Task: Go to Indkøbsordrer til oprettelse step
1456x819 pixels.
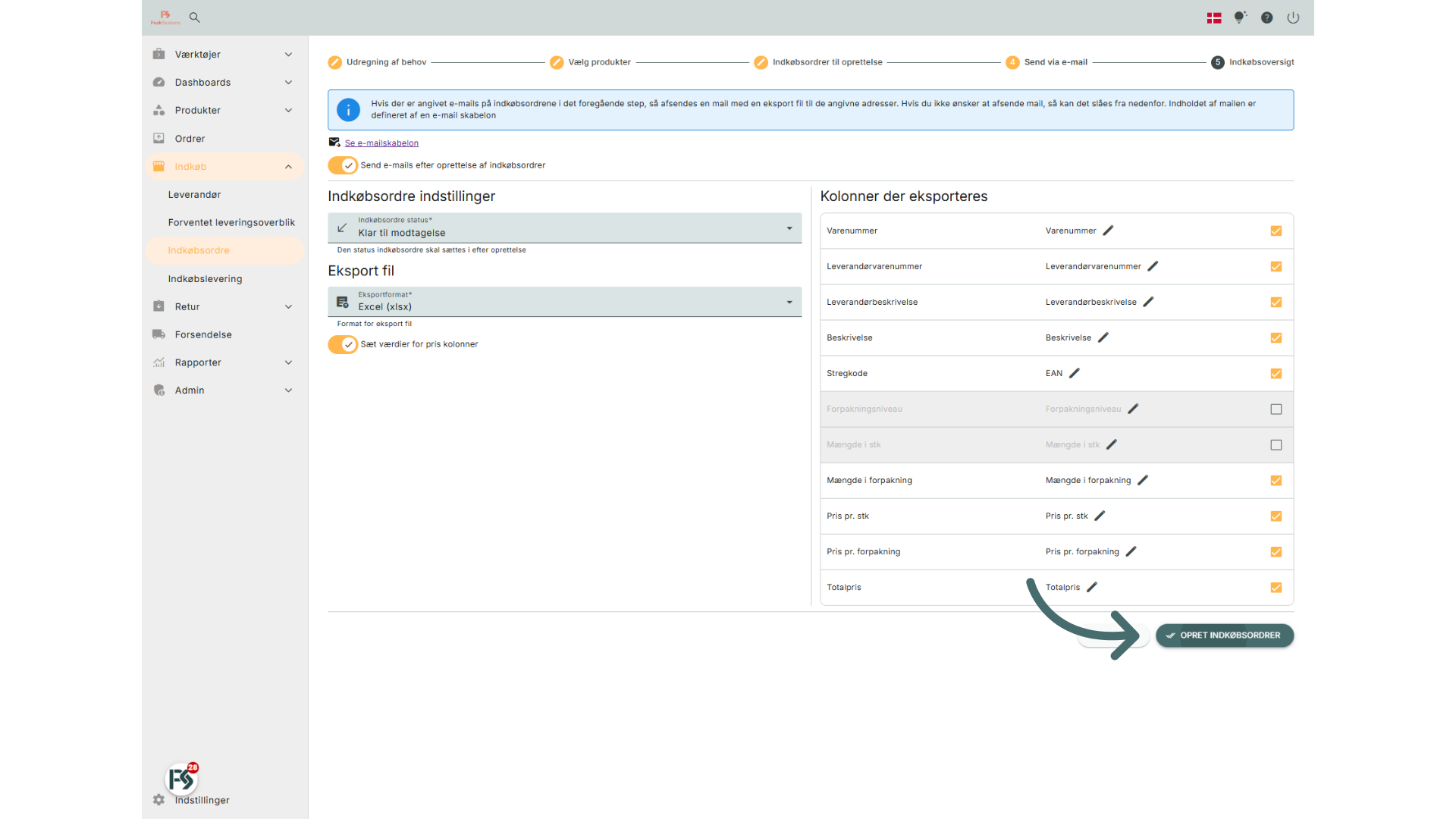Action: tap(818, 62)
